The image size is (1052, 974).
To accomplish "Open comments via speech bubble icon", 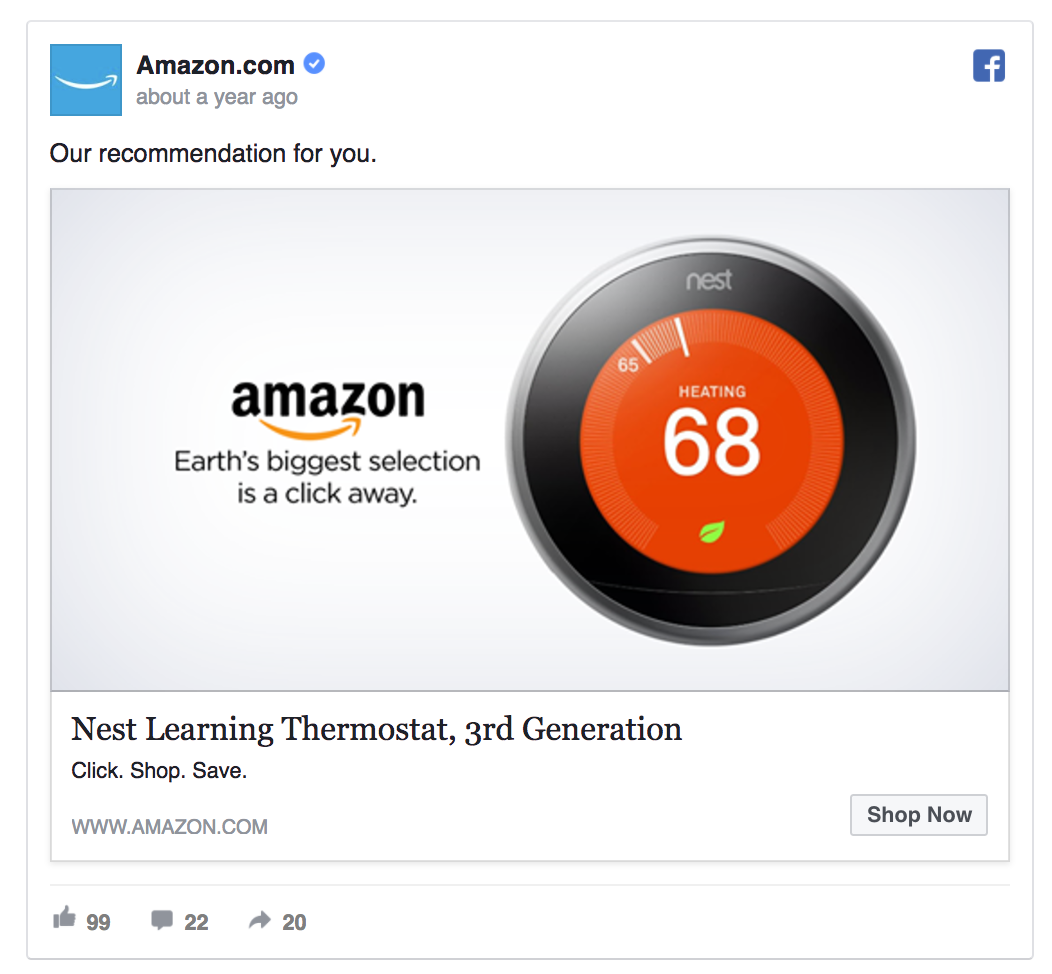I will point(162,920).
